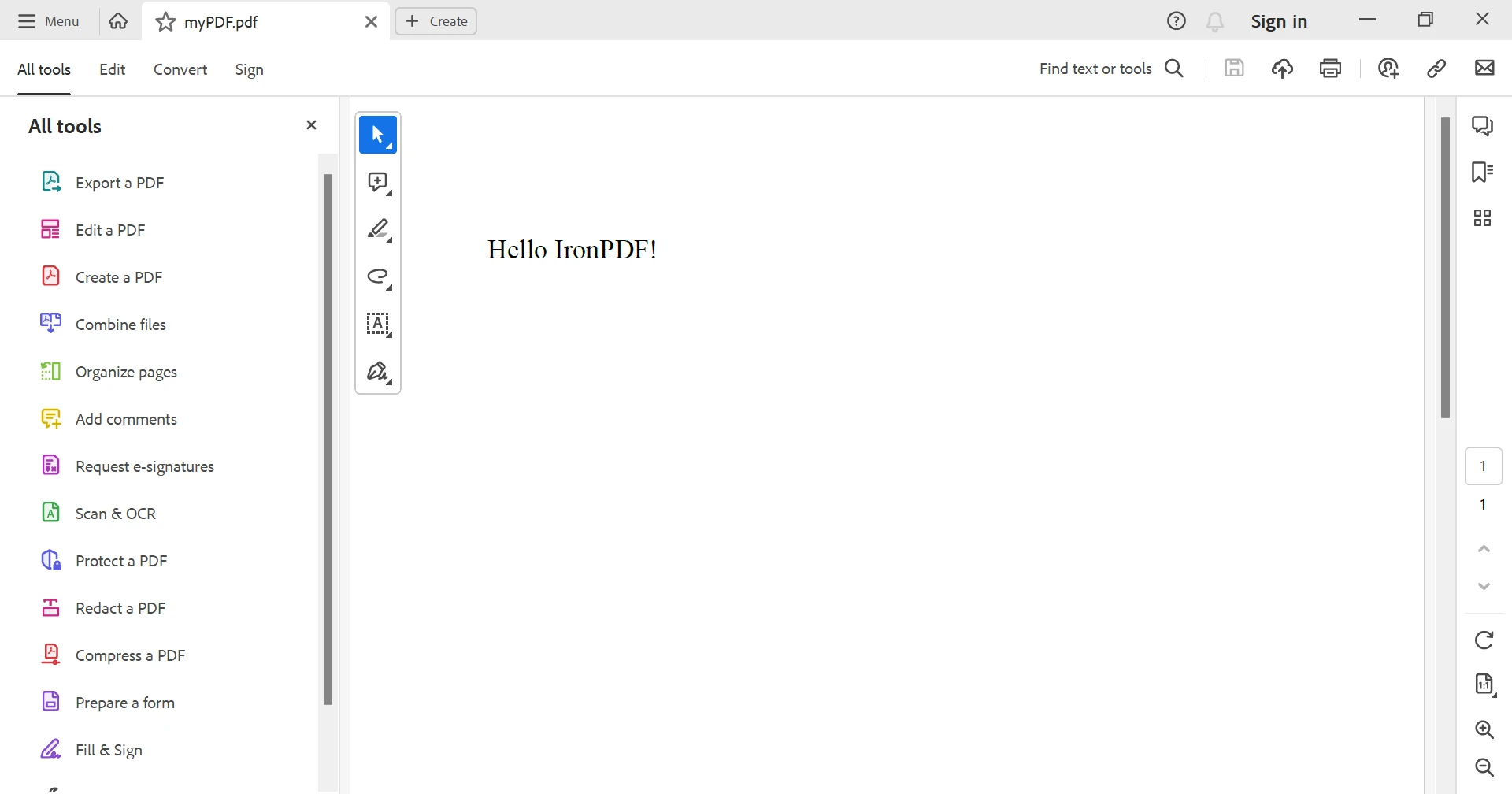The height and width of the screenshot is (794, 1512).
Task: Open Protect a PDF tool
Action: [104, 561]
